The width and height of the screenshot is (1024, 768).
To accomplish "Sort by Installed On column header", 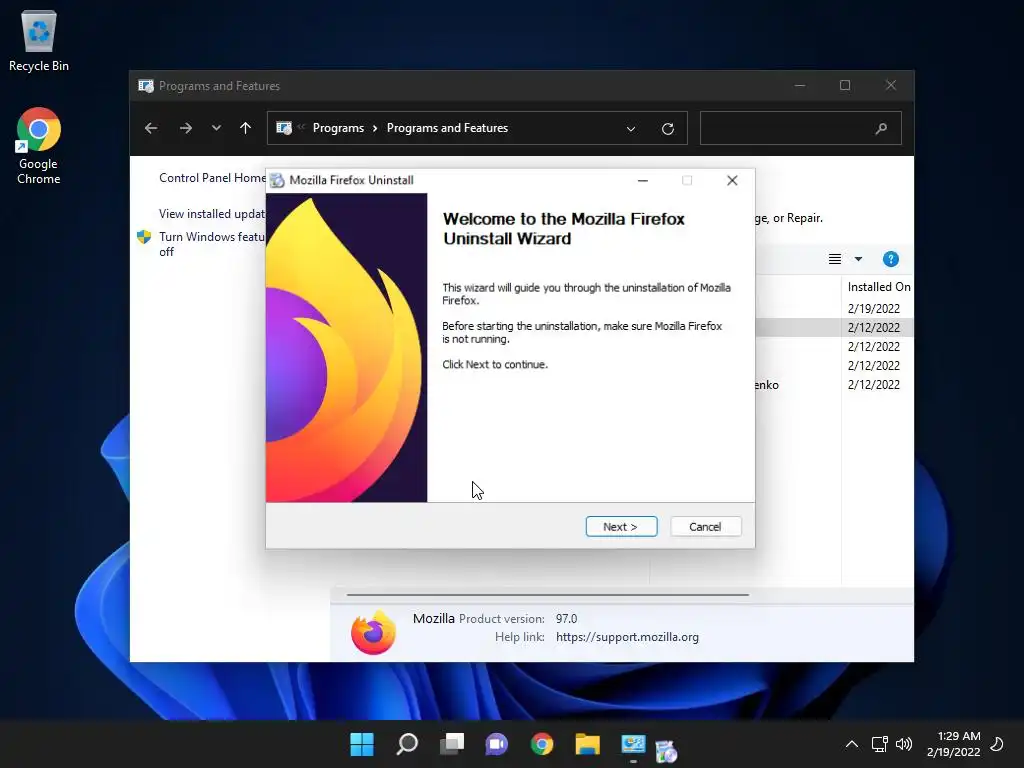I will 878,287.
